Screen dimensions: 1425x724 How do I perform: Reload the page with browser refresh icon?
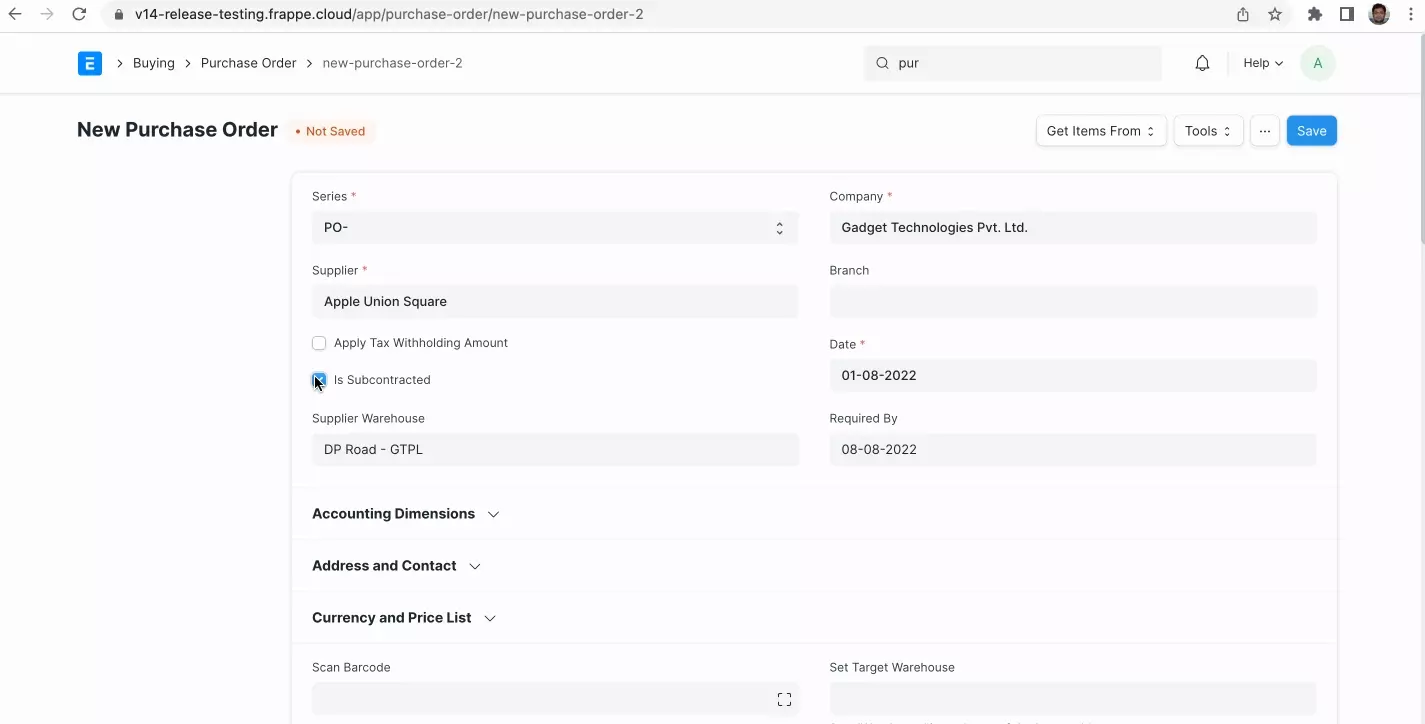tap(79, 15)
